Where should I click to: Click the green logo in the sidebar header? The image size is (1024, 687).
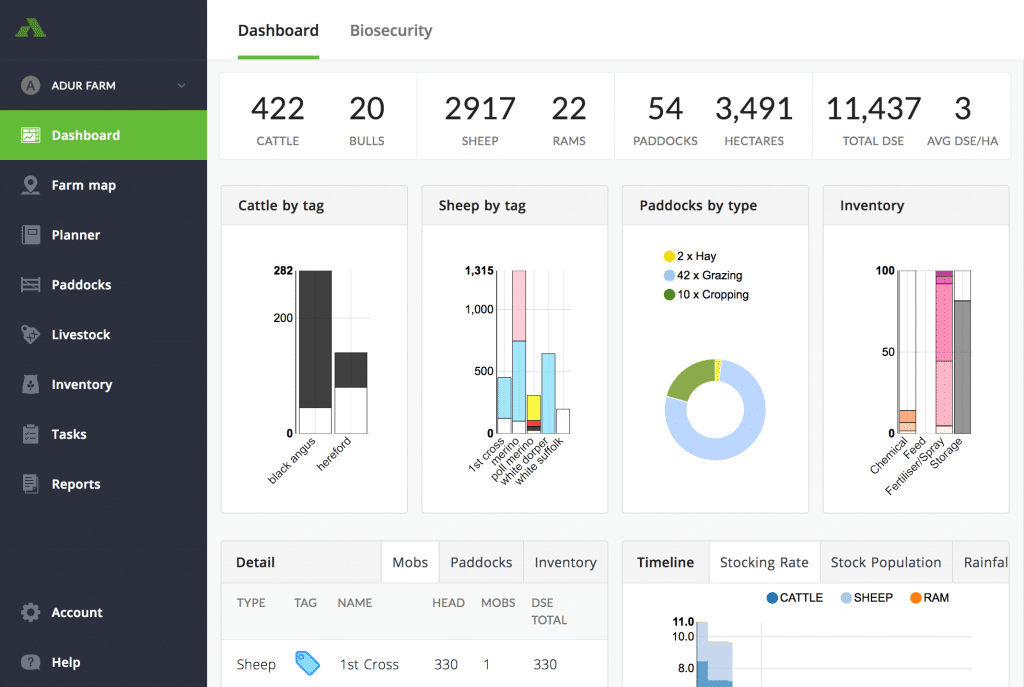[31, 28]
